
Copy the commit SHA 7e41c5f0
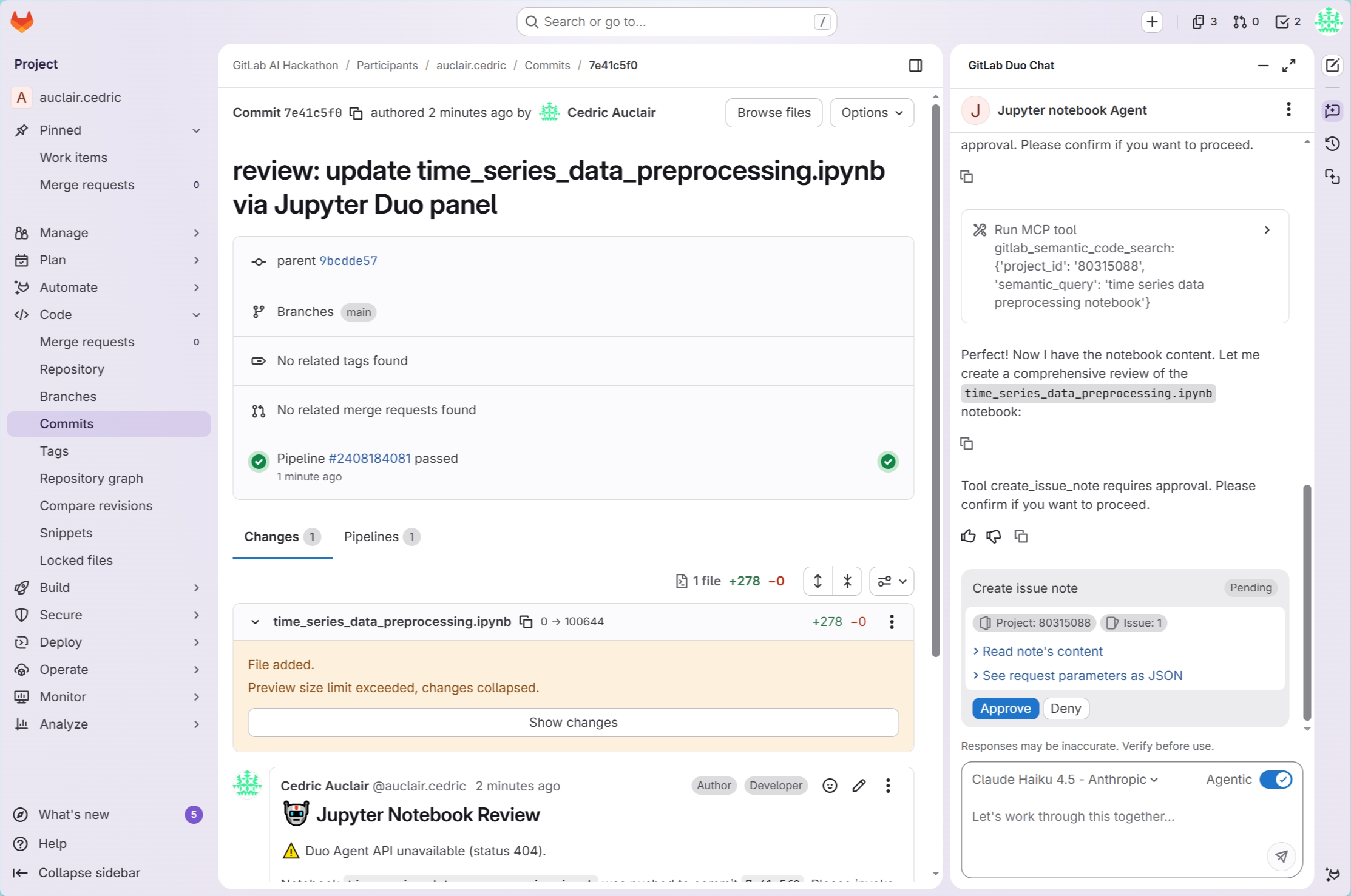tap(356, 113)
